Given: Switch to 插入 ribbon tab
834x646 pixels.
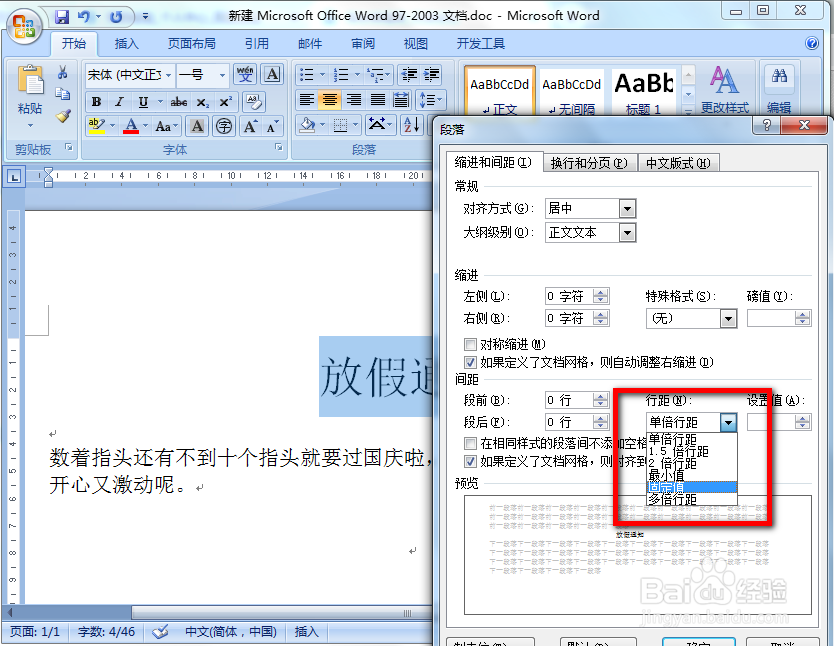Looking at the screenshot, I should click(x=127, y=44).
